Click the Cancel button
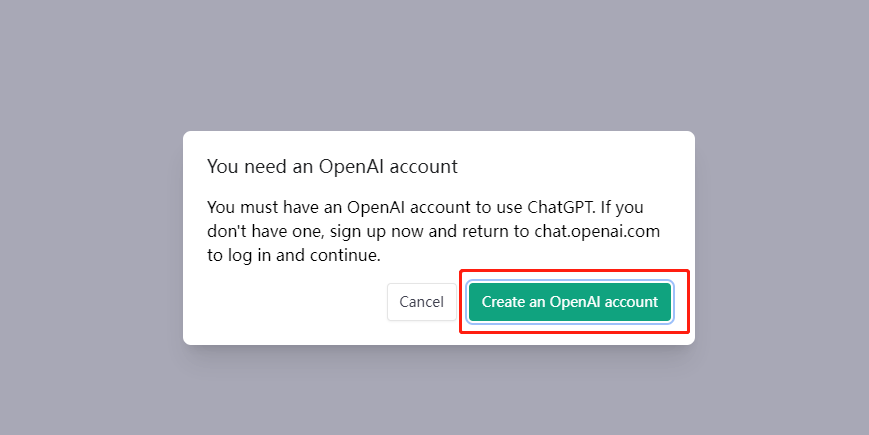This screenshot has height=435, width=869. point(421,302)
